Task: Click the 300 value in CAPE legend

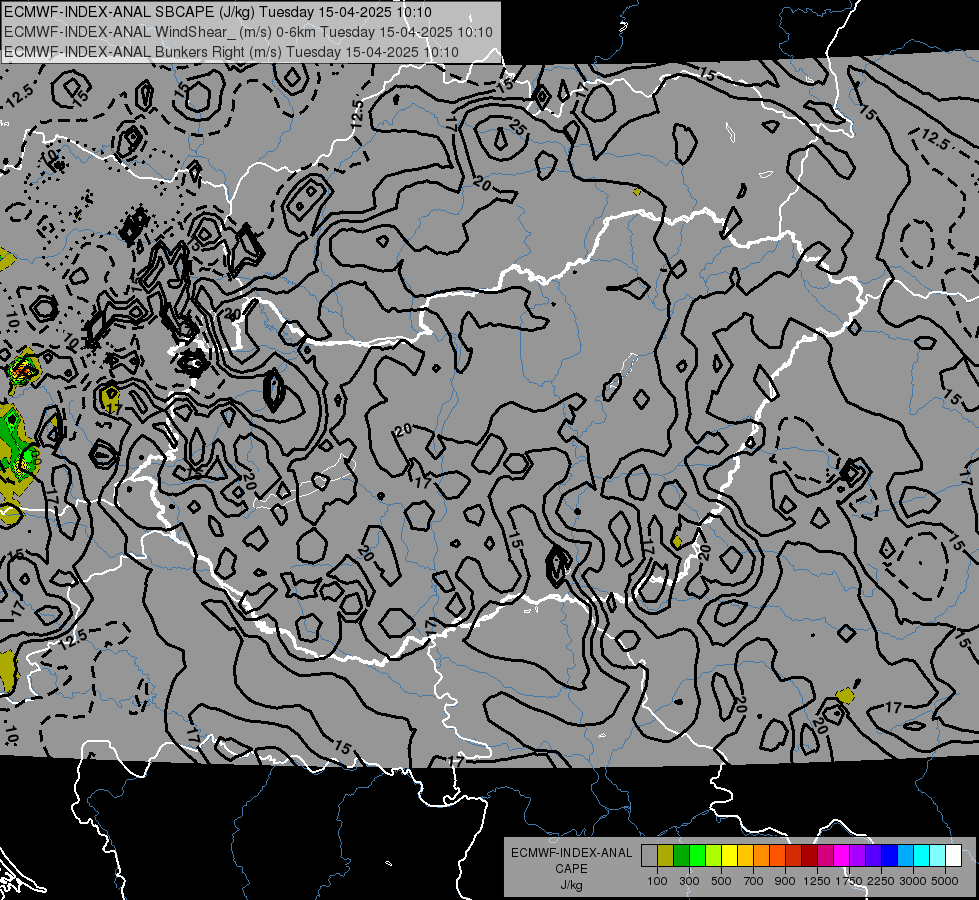Action: 689,881
